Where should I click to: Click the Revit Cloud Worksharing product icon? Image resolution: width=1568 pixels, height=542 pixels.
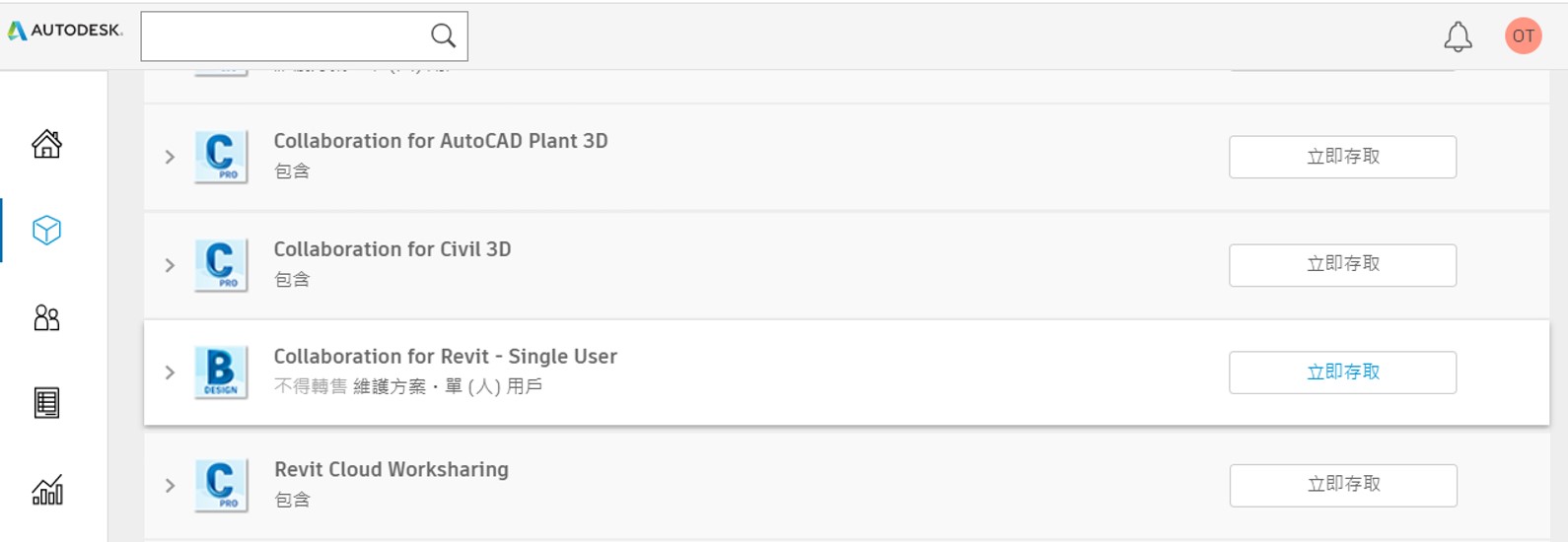(221, 485)
